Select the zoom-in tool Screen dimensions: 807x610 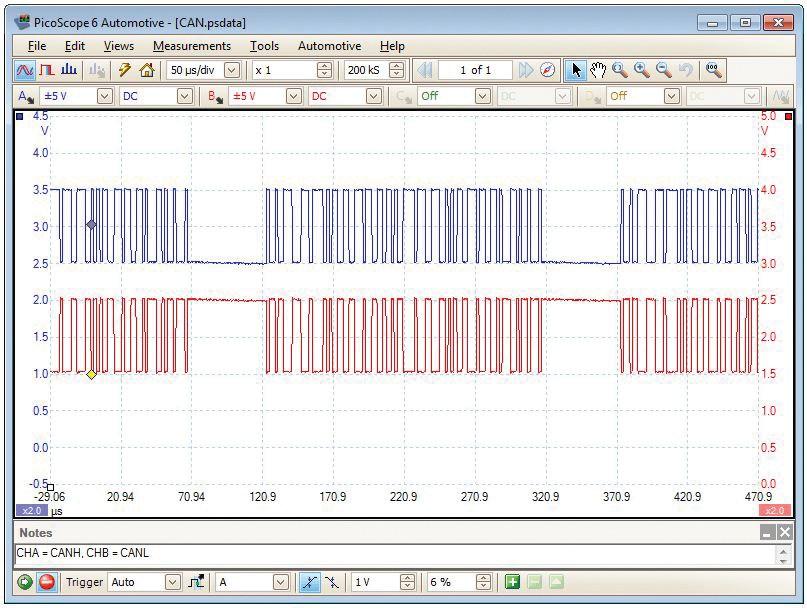642,70
